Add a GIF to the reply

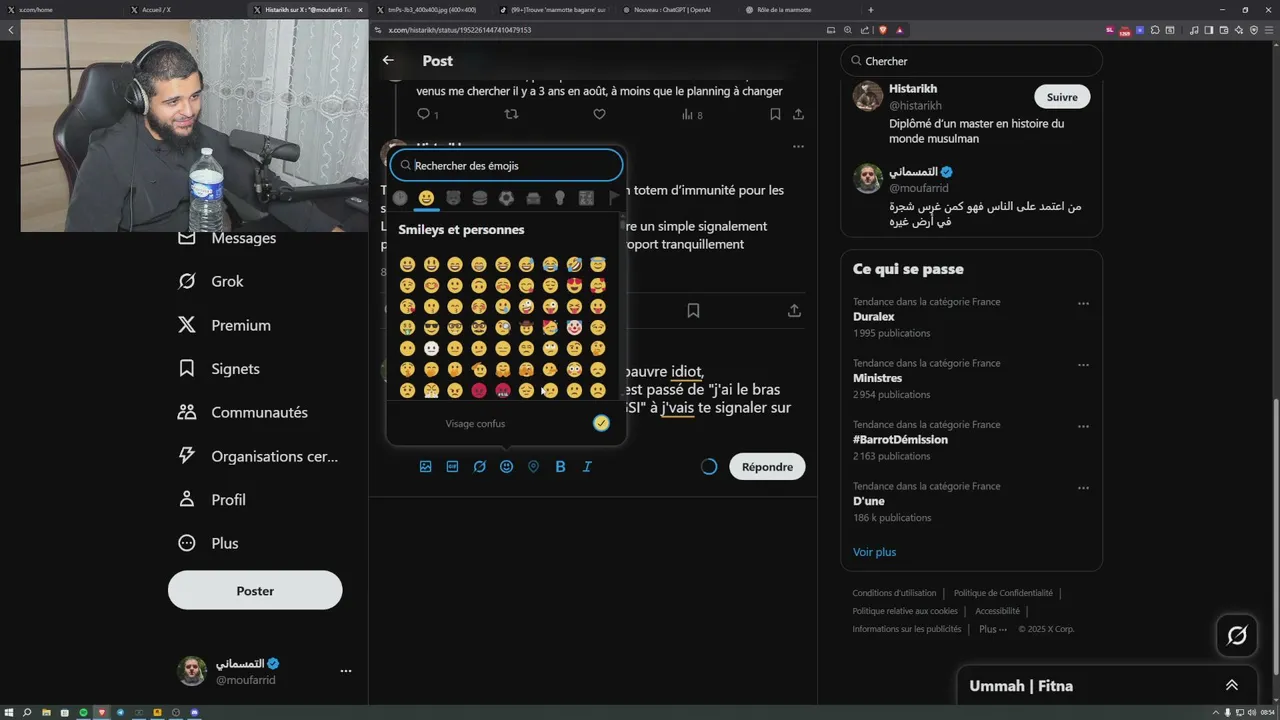pyautogui.click(x=452, y=466)
